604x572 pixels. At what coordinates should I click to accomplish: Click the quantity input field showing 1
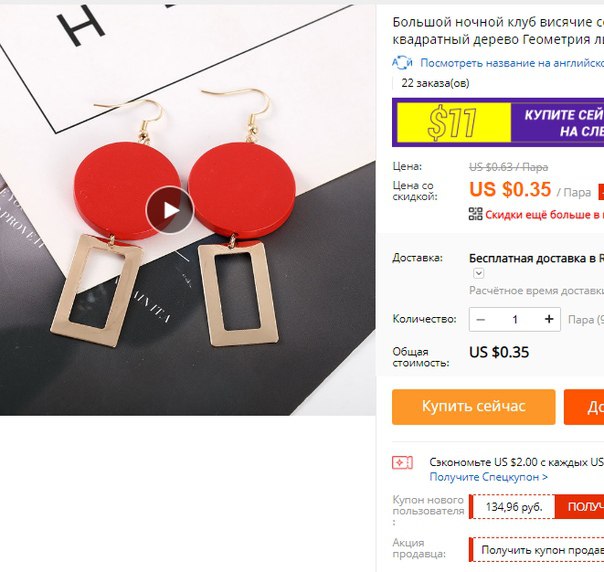point(515,319)
